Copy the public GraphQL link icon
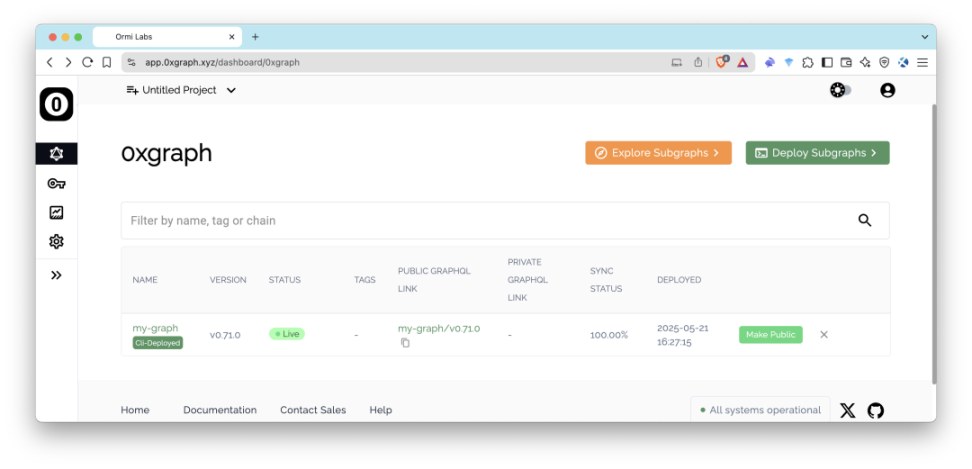Viewport: 972px width, 469px height. click(405, 343)
